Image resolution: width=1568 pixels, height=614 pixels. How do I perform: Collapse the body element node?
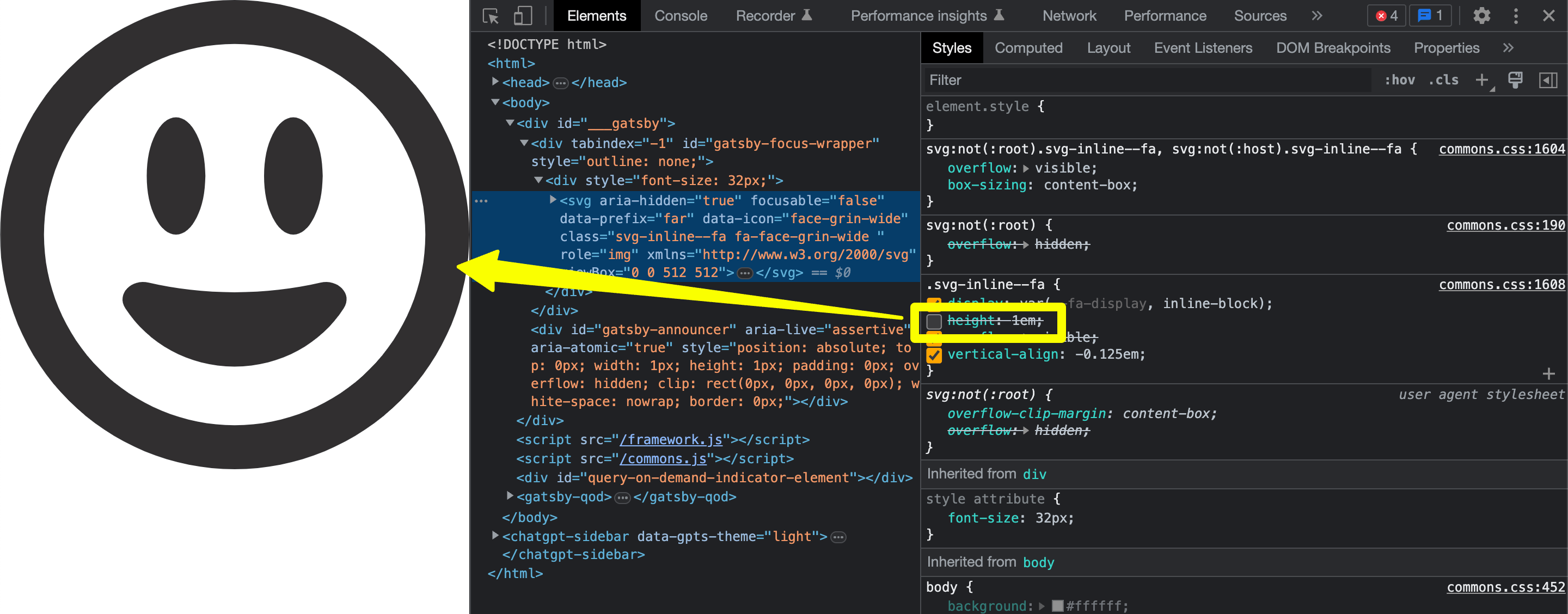point(495,102)
